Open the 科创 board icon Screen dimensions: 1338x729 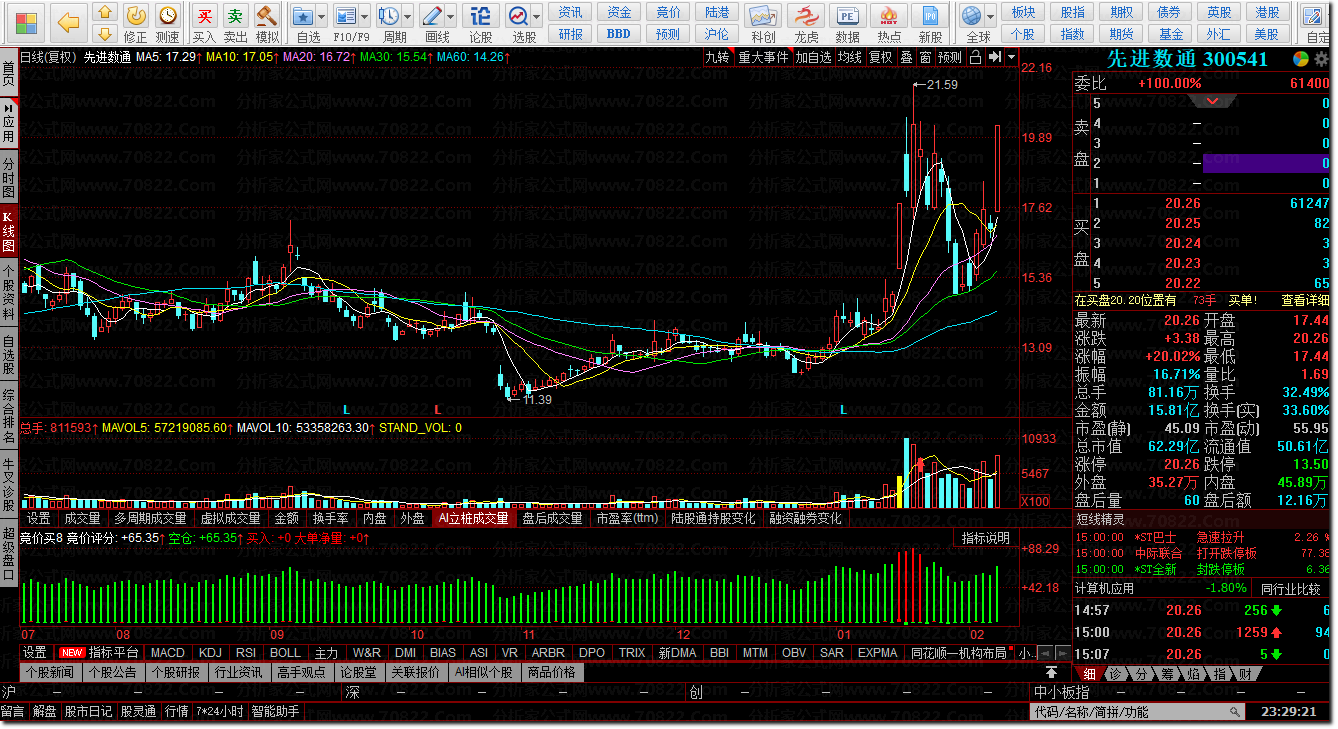coord(763,15)
